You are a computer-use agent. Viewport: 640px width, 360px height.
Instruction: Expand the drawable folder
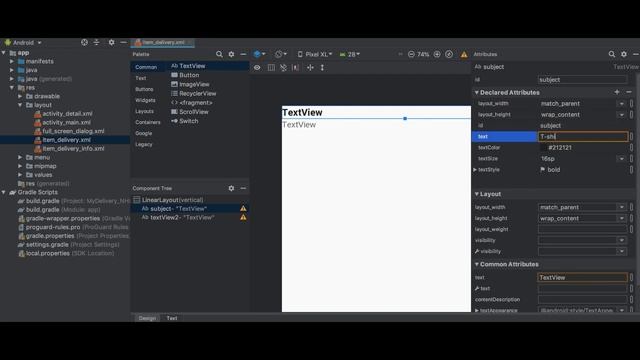pos(20,96)
